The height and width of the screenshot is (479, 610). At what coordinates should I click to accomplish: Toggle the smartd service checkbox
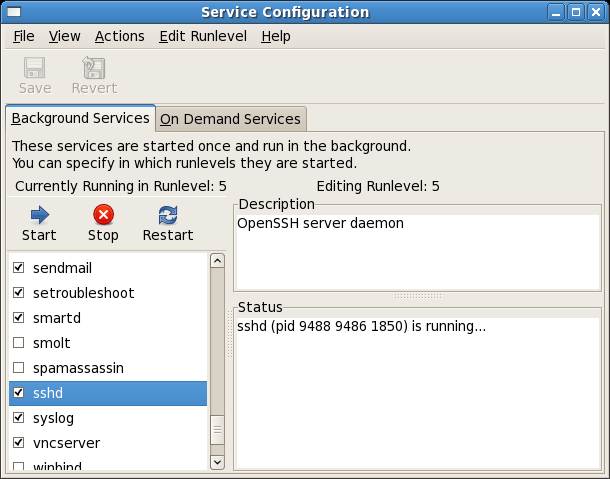[18, 318]
